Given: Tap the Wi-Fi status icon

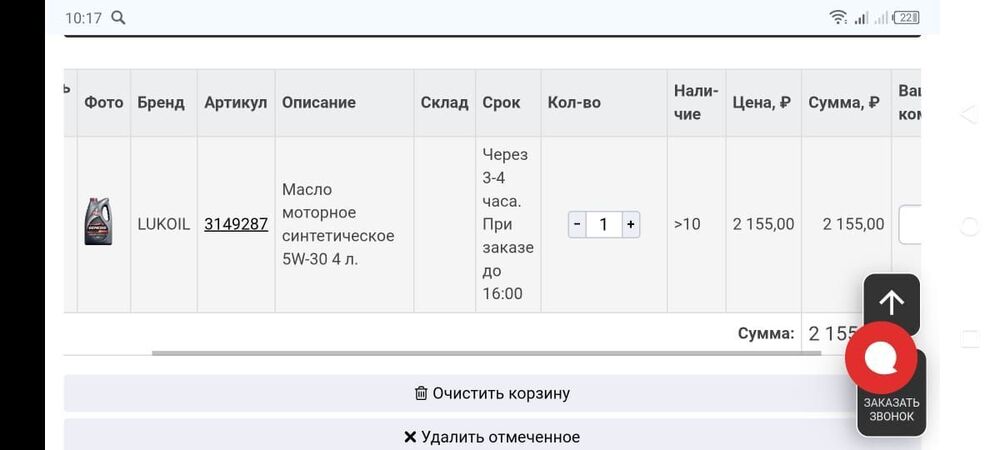Looking at the screenshot, I should [x=838, y=18].
